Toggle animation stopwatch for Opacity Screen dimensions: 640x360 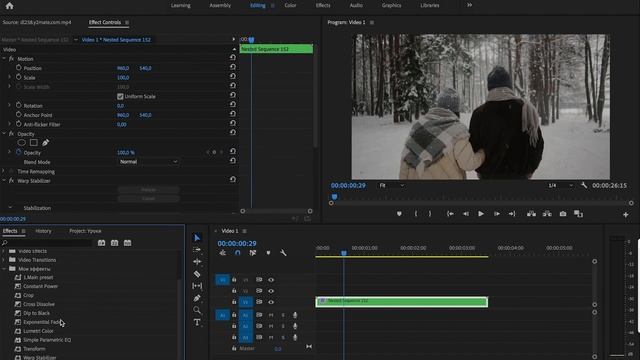click(18, 152)
